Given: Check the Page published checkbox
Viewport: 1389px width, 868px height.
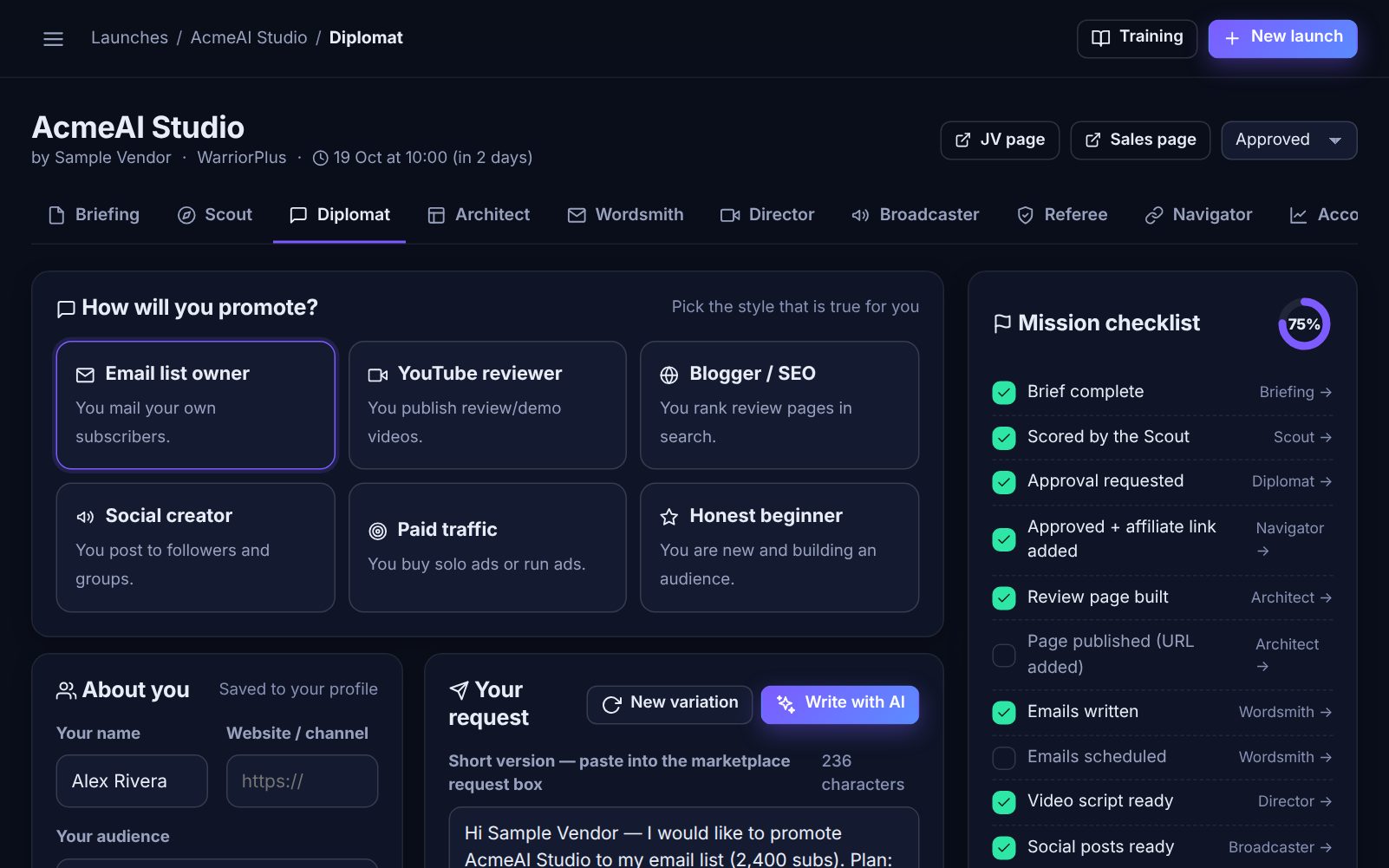Looking at the screenshot, I should [x=1004, y=655].
